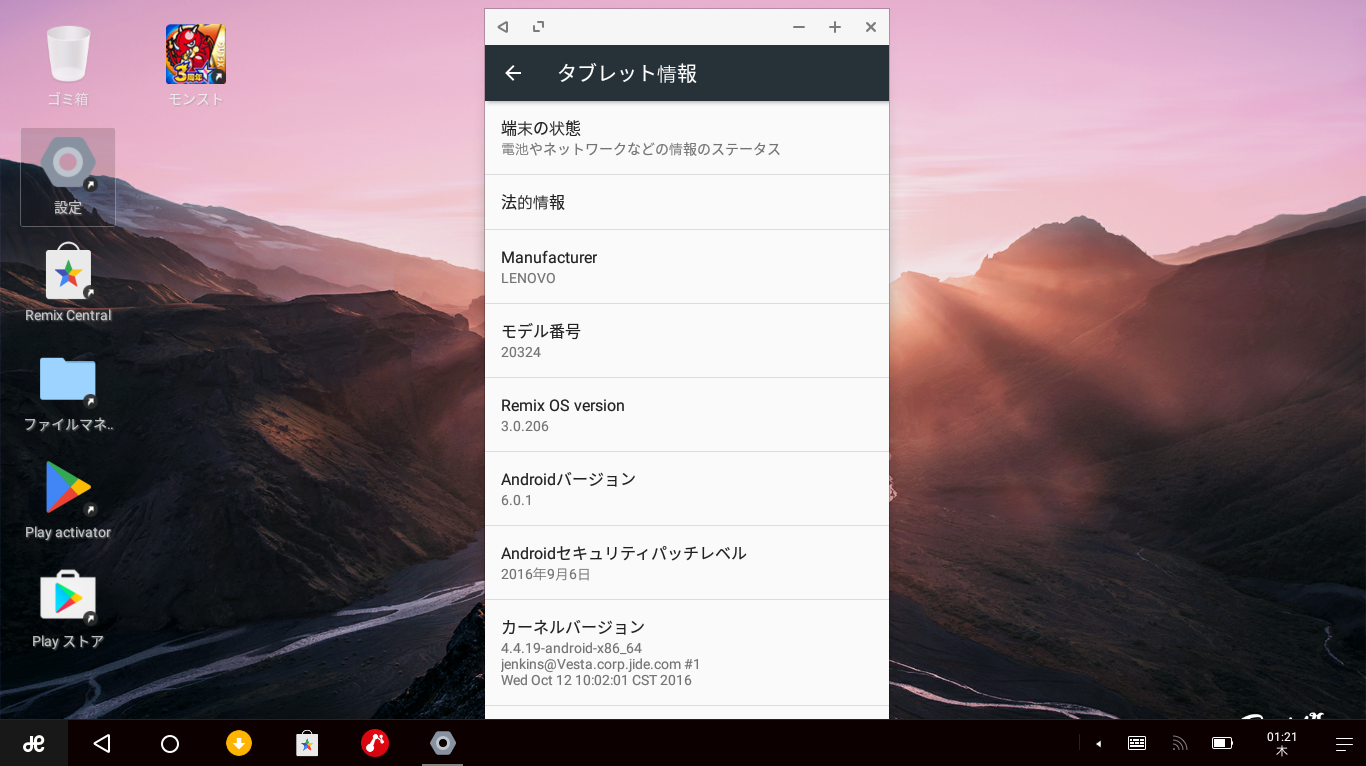1366x766 pixels.
Task: Open the yellow download app in taskbar
Action: pyautogui.click(x=238, y=743)
